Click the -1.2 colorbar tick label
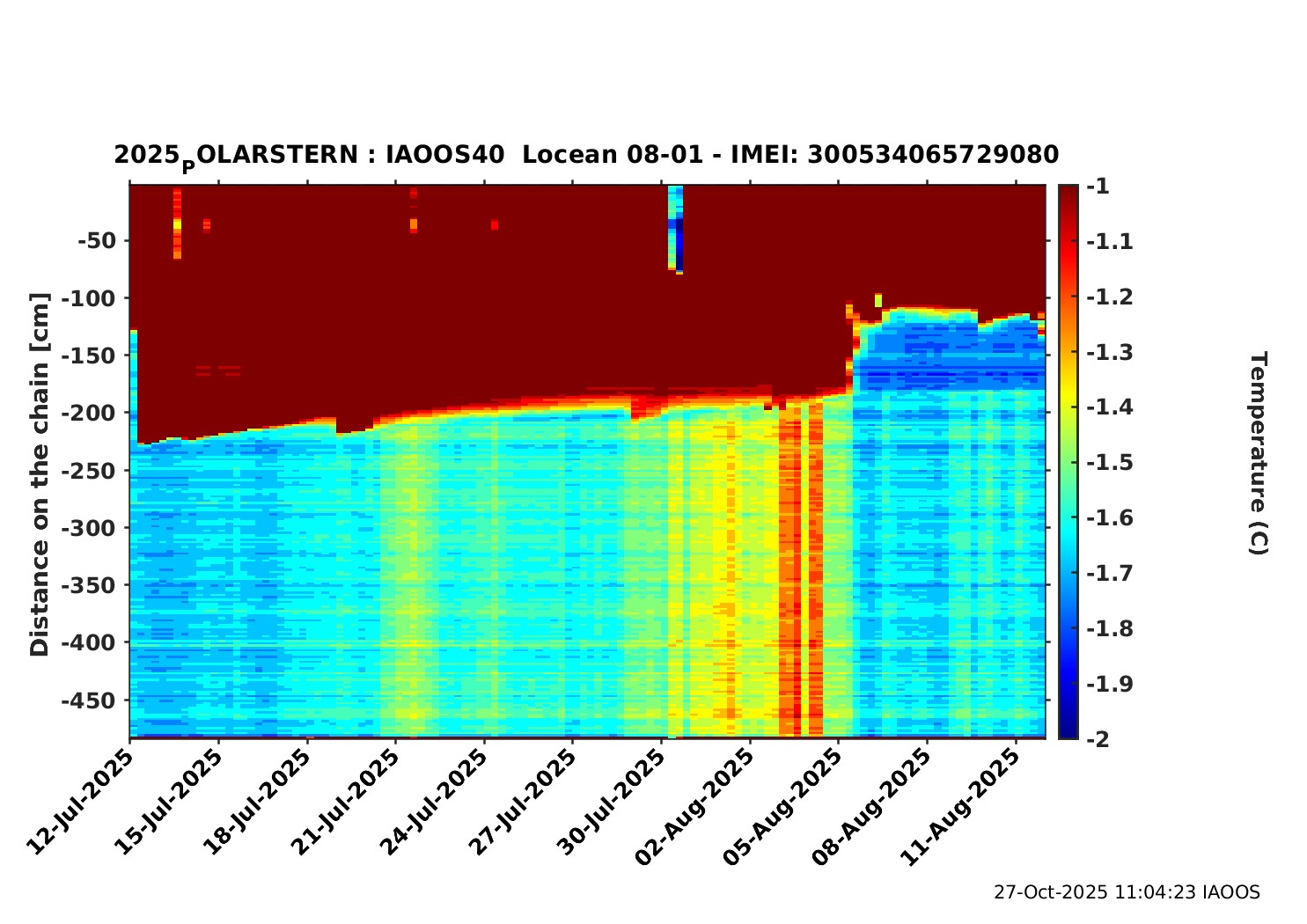Image resolution: width=1307 pixels, height=924 pixels. coord(1109,297)
